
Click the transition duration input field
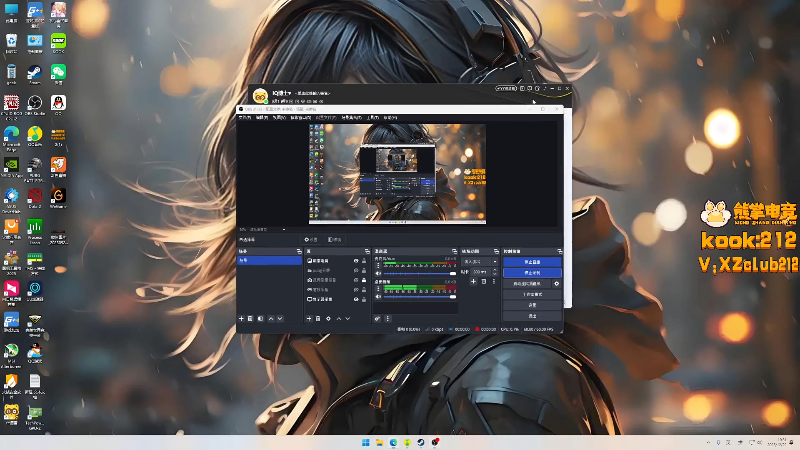(x=480, y=272)
